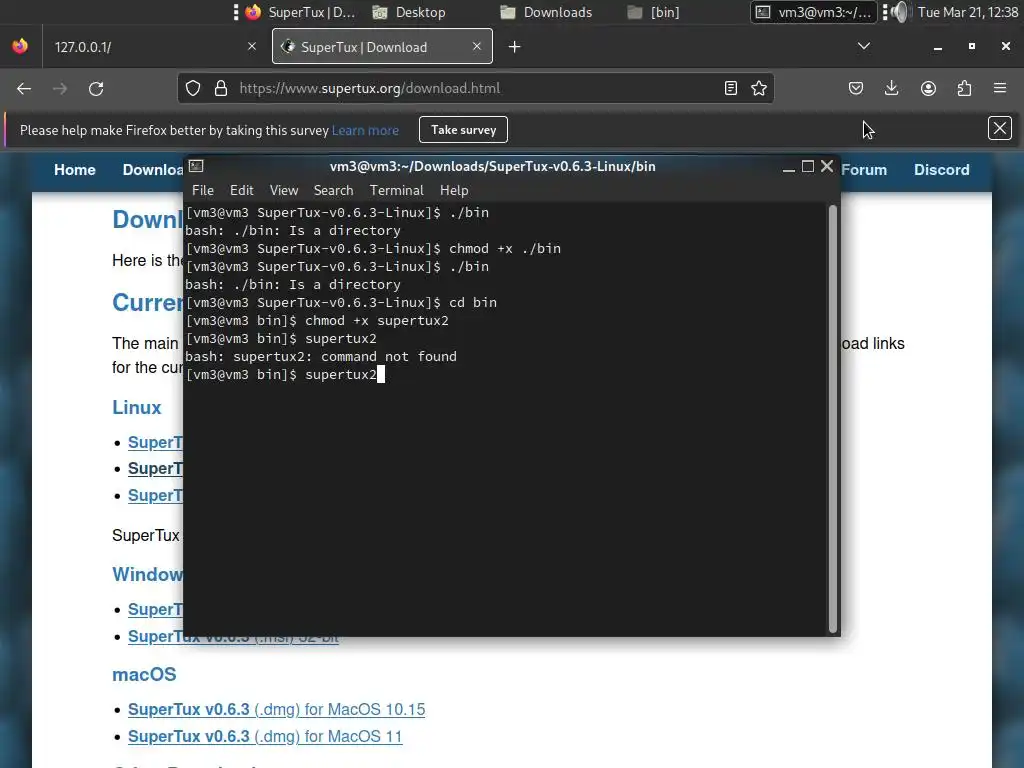Follow the Learn more survey link
Viewport: 1024px width, 768px height.
[x=365, y=131]
